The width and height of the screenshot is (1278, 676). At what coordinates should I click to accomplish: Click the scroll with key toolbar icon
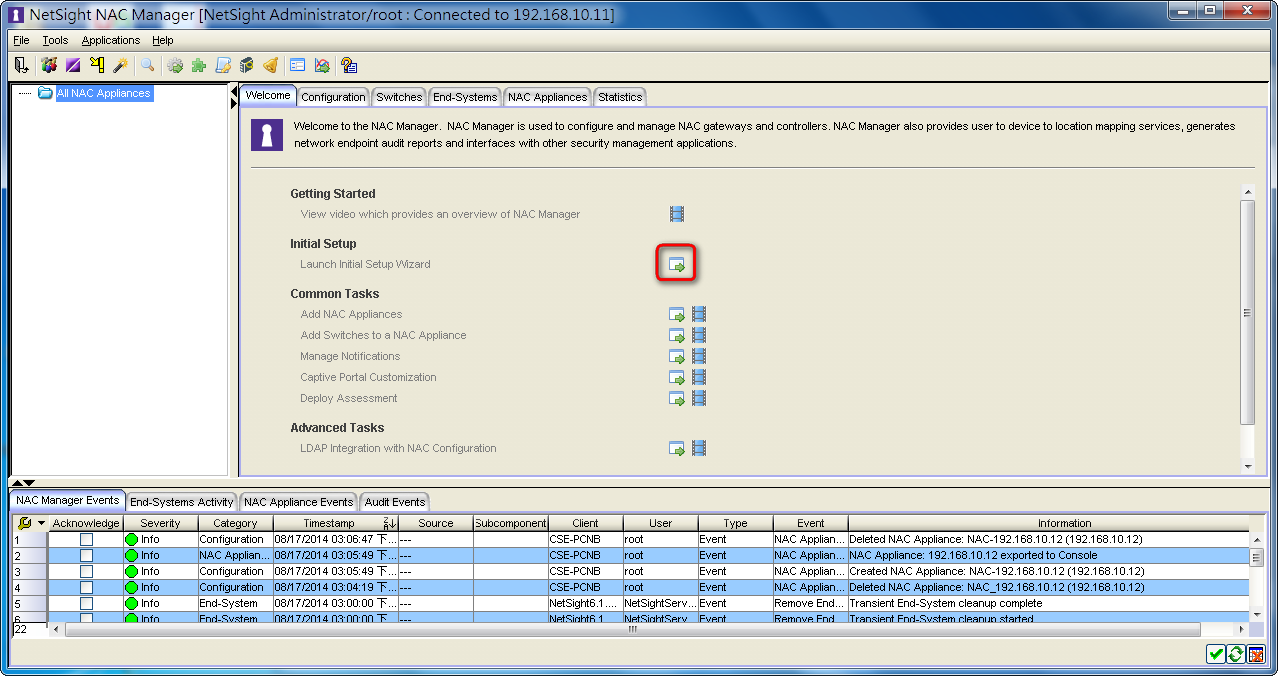point(223,65)
